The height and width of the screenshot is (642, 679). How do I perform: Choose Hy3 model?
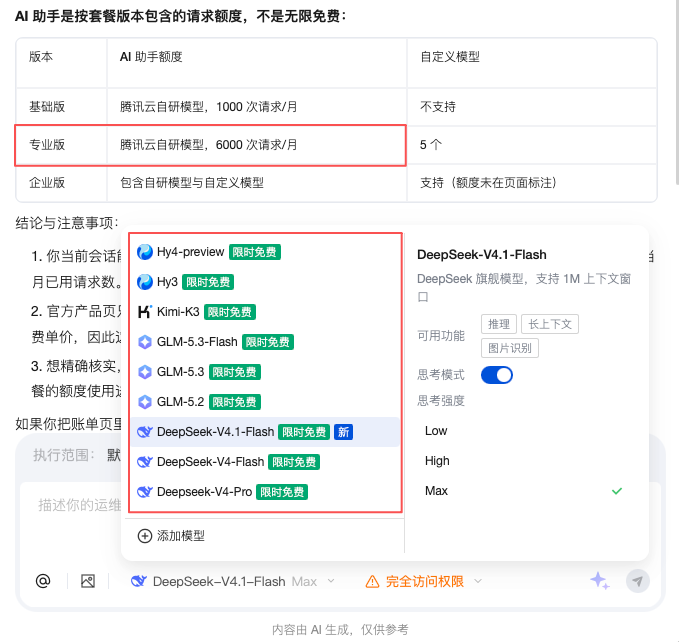click(x=265, y=282)
